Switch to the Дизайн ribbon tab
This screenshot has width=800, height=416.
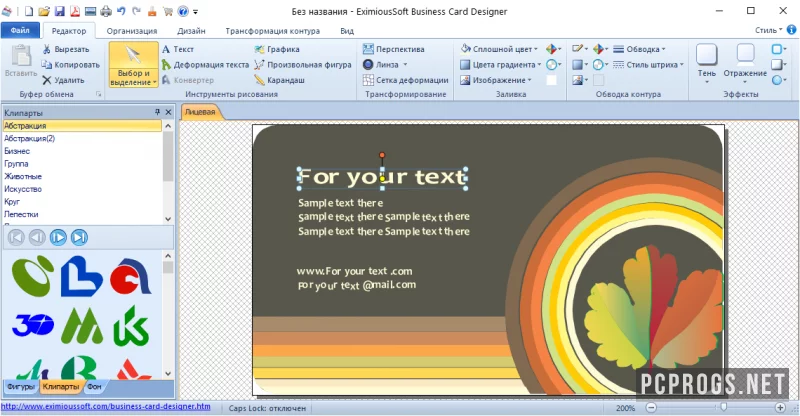click(191, 31)
